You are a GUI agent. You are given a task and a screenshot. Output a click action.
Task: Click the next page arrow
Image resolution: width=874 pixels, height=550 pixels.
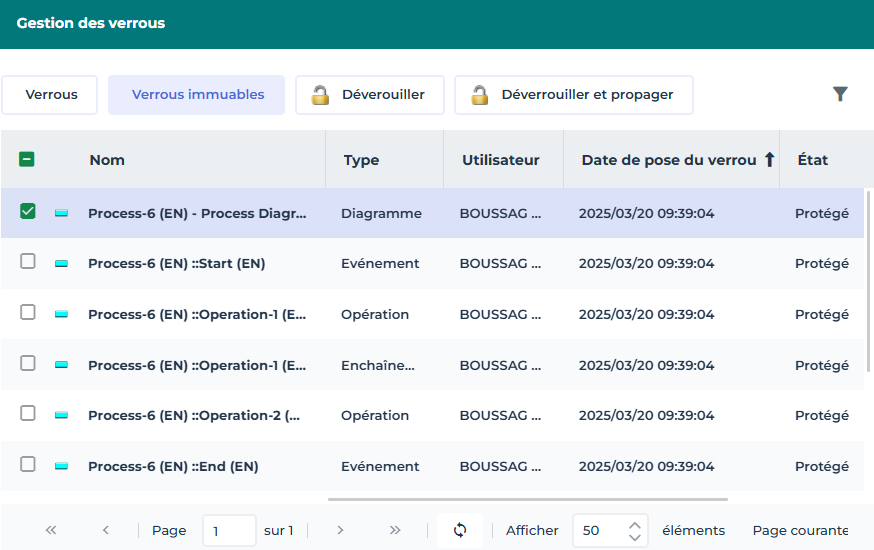(340, 530)
